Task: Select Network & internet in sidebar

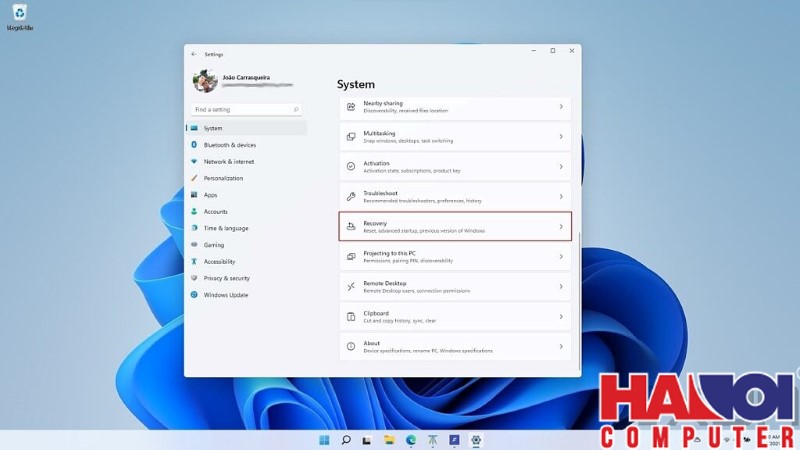Action: click(228, 161)
